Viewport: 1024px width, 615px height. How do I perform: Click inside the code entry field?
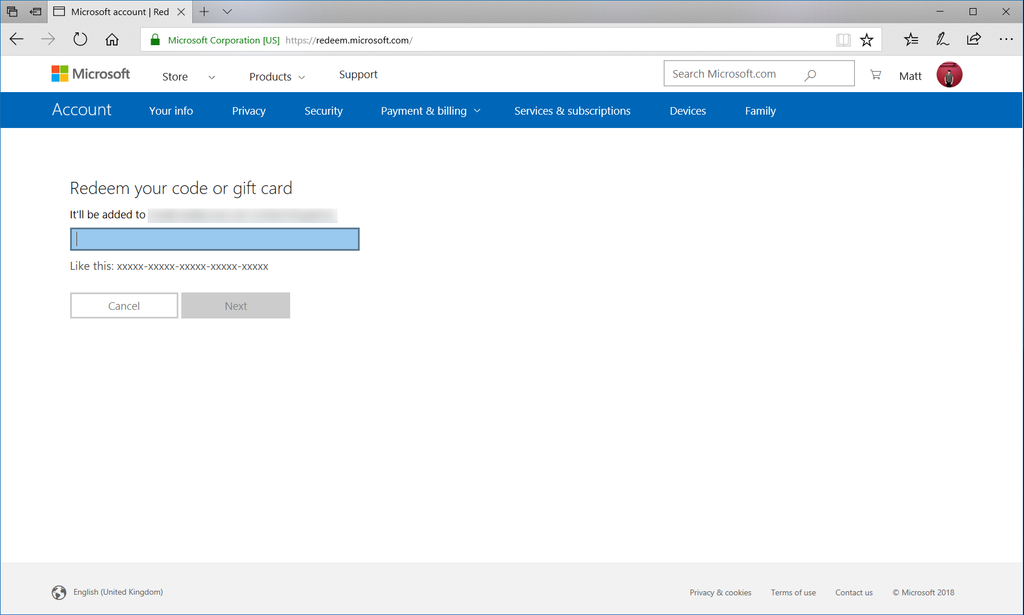tap(214, 238)
